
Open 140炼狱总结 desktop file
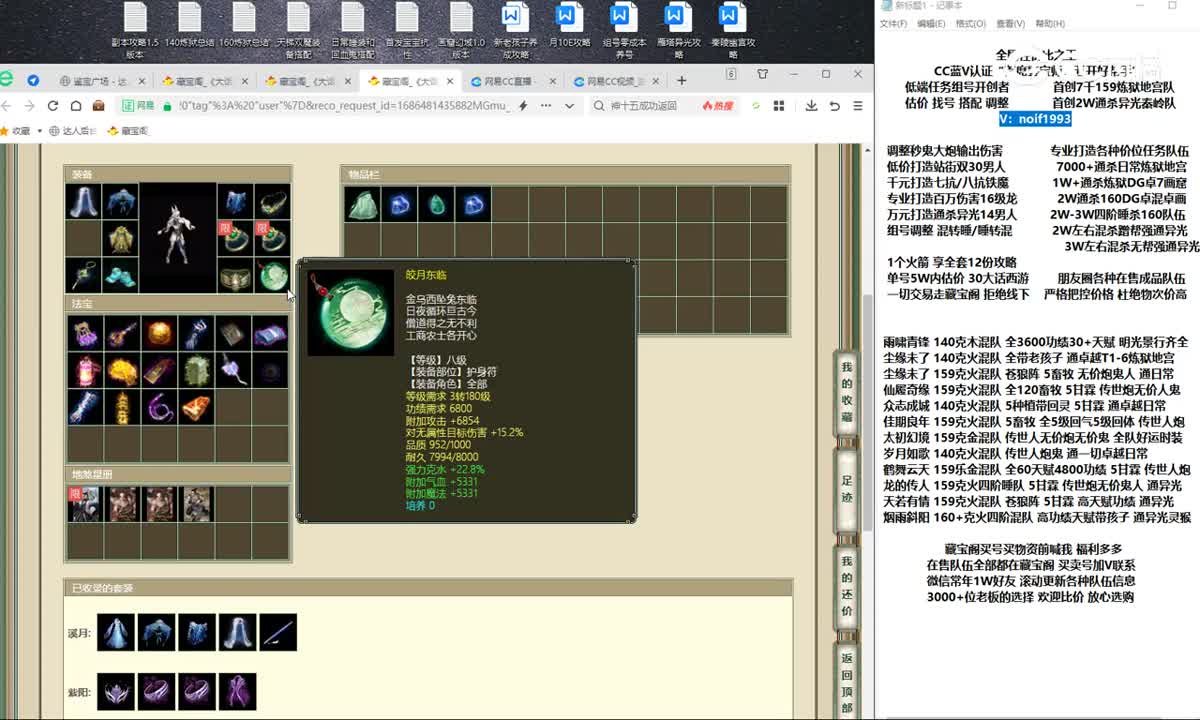189,26
